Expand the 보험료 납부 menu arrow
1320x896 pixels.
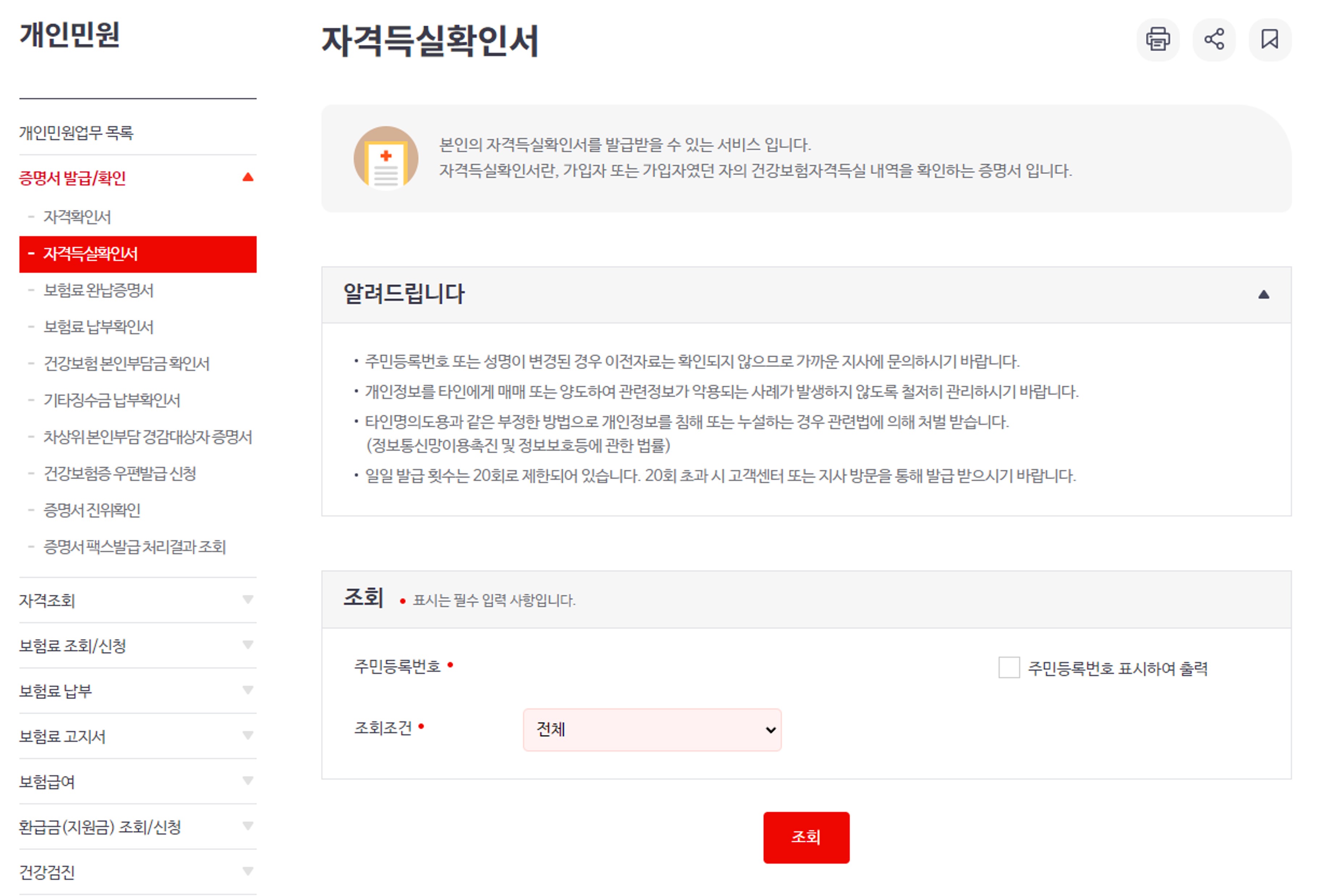click(x=248, y=690)
